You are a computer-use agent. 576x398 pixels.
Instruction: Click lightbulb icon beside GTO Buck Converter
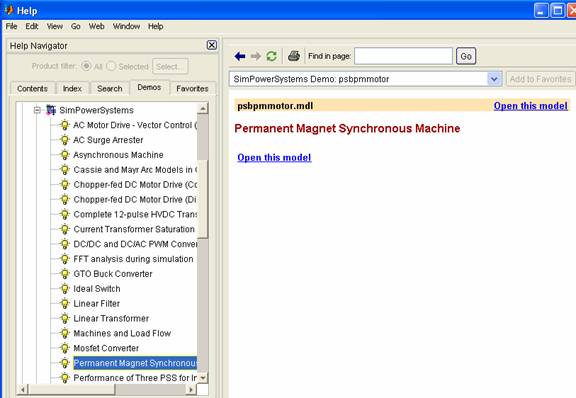point(65,274)
